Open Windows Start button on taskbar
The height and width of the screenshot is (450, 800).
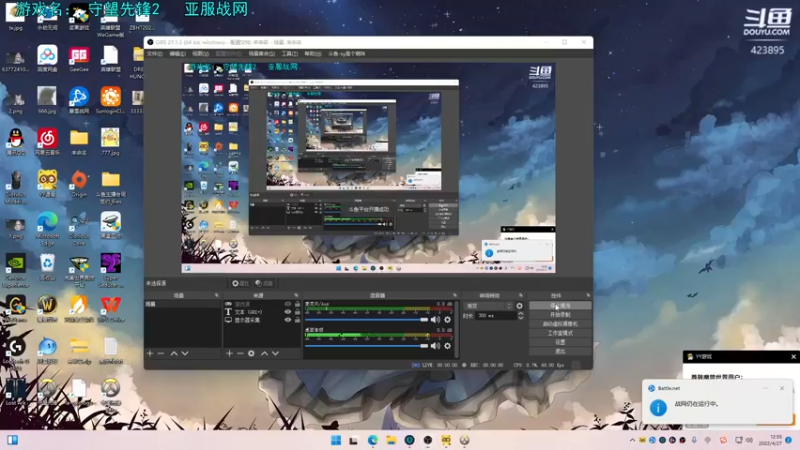point(336,440)
